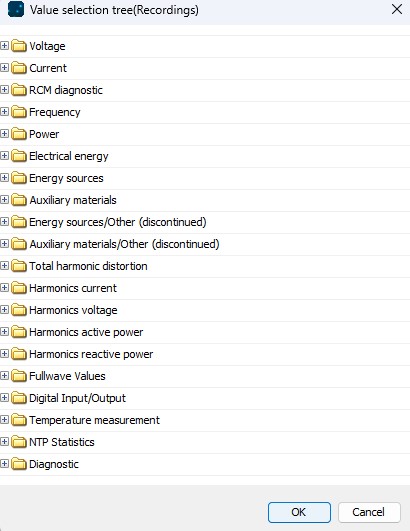Click the RCM diagnostic folder icon
Viewport: 410px width, 531px height.
(19, 90)
